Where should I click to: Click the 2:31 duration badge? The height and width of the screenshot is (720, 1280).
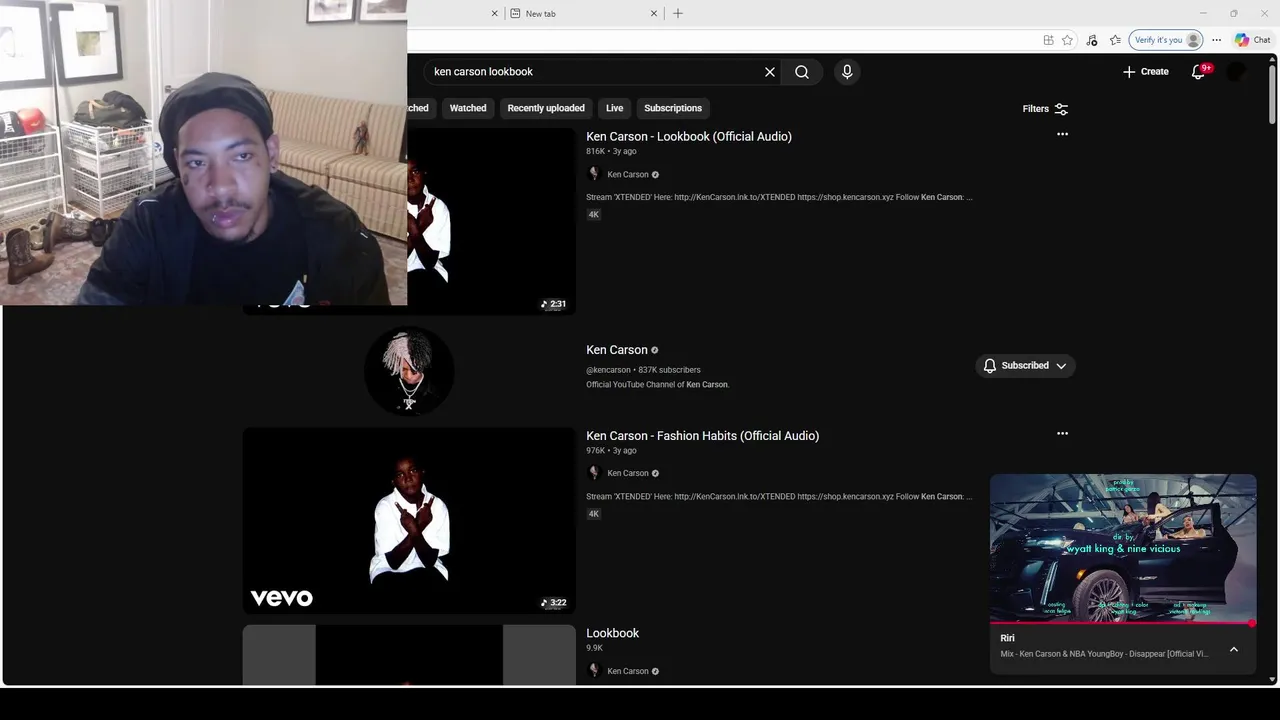pyautogui.click(x=554, y=304)
